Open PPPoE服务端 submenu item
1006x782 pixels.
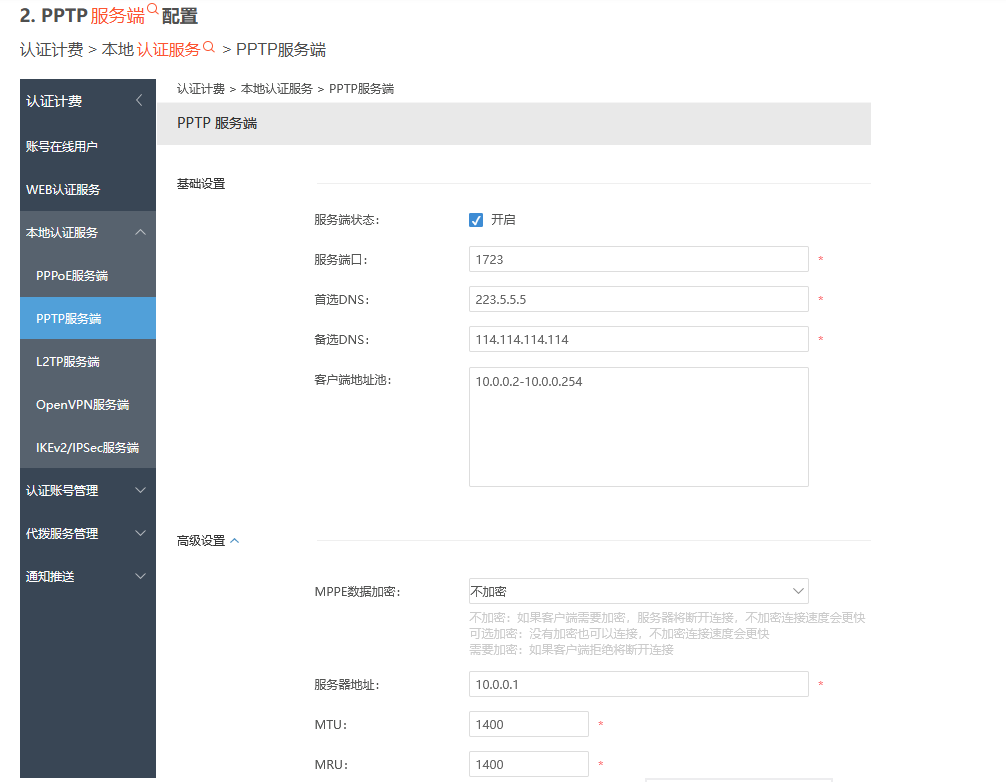coord(88,275)
